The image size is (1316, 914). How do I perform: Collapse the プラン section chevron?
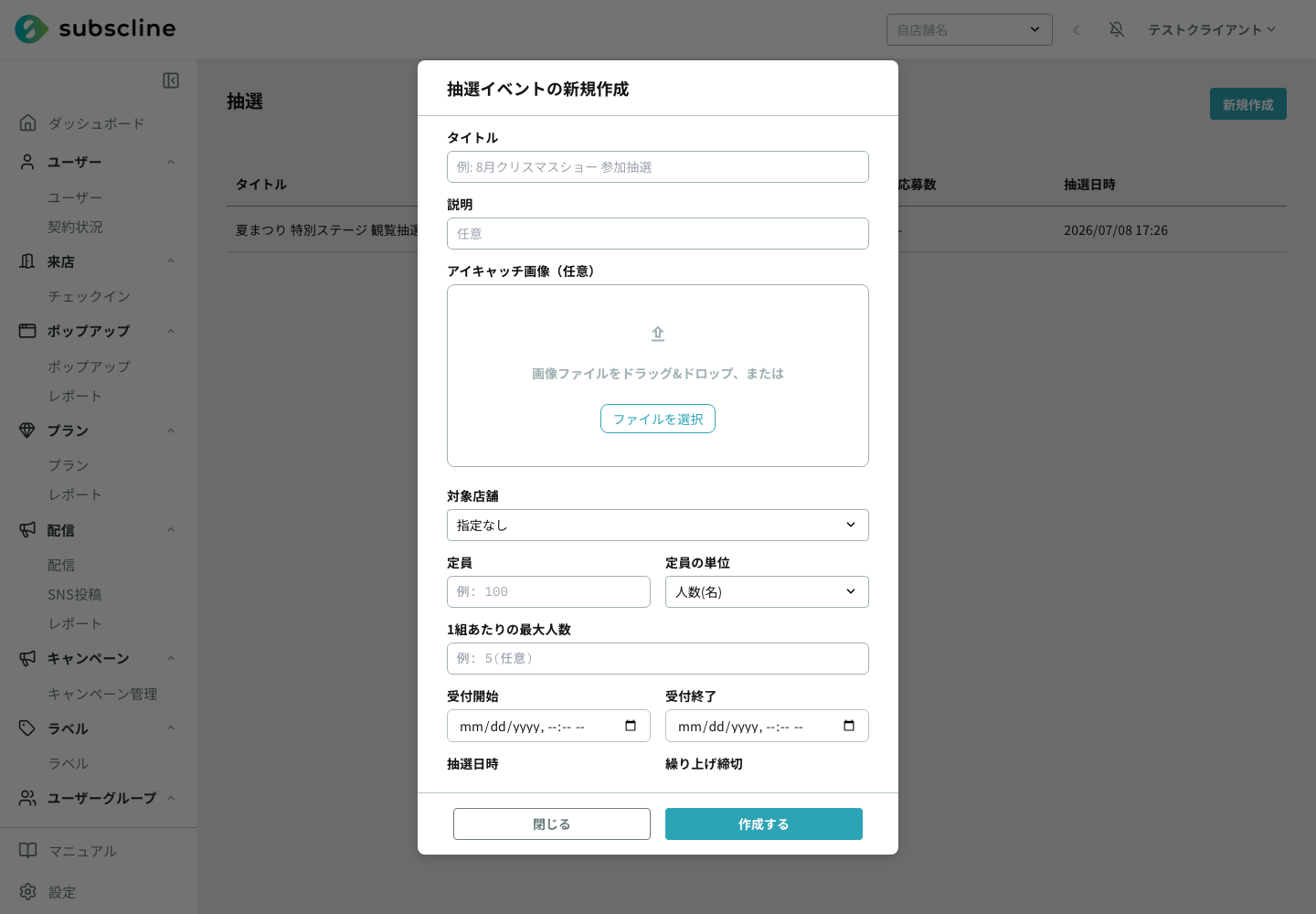pyautogui.click(x=171, y=430)
